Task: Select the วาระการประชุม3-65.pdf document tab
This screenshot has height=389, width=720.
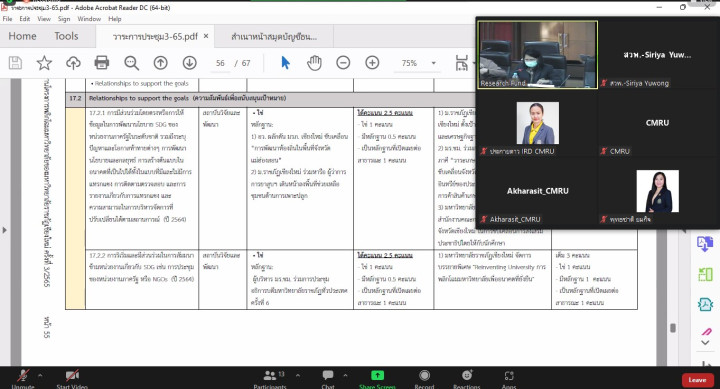Action: (x=155, y=36)
